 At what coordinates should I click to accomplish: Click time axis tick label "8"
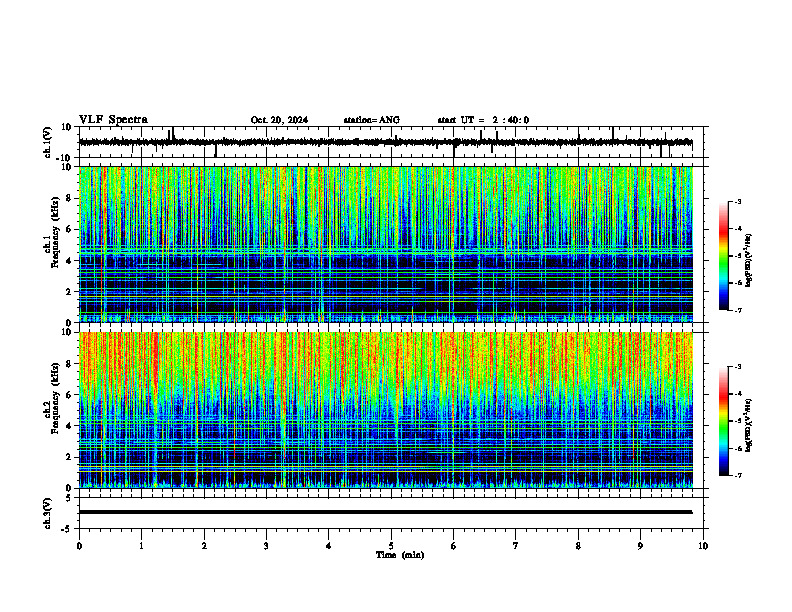(x=578, y=546)
